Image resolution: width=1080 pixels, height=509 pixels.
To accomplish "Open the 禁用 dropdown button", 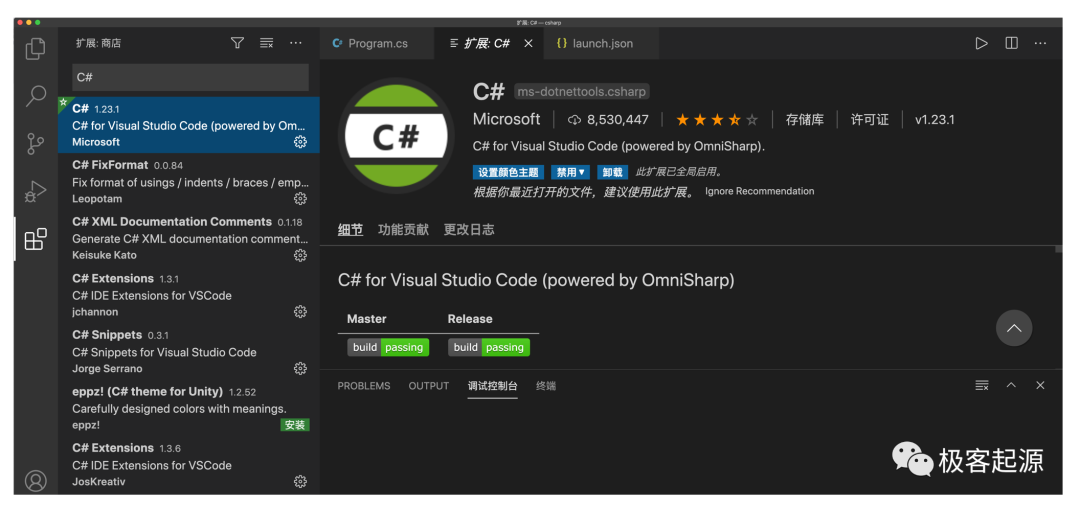I will (x=570, y=172).
